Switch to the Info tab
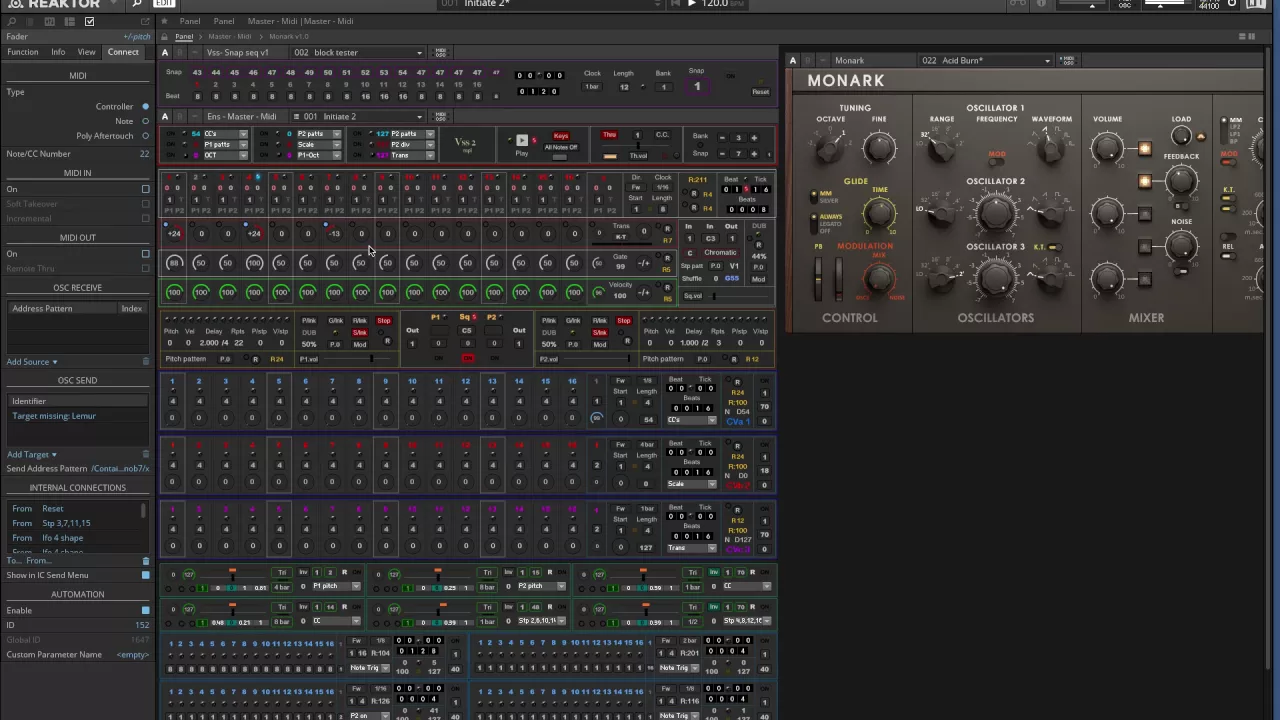This screenshot has width=1280, height=720. 58,52
